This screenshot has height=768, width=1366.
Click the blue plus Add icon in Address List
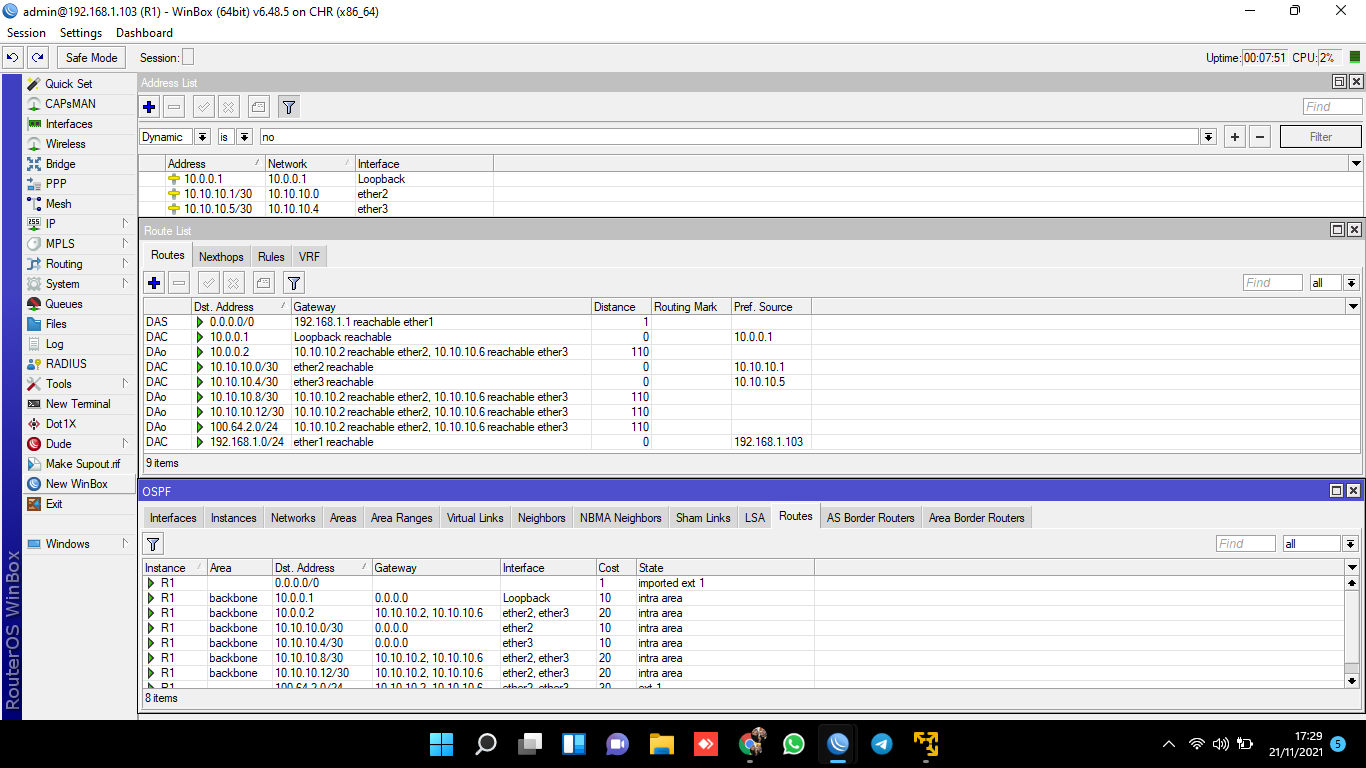coord(149,107)
